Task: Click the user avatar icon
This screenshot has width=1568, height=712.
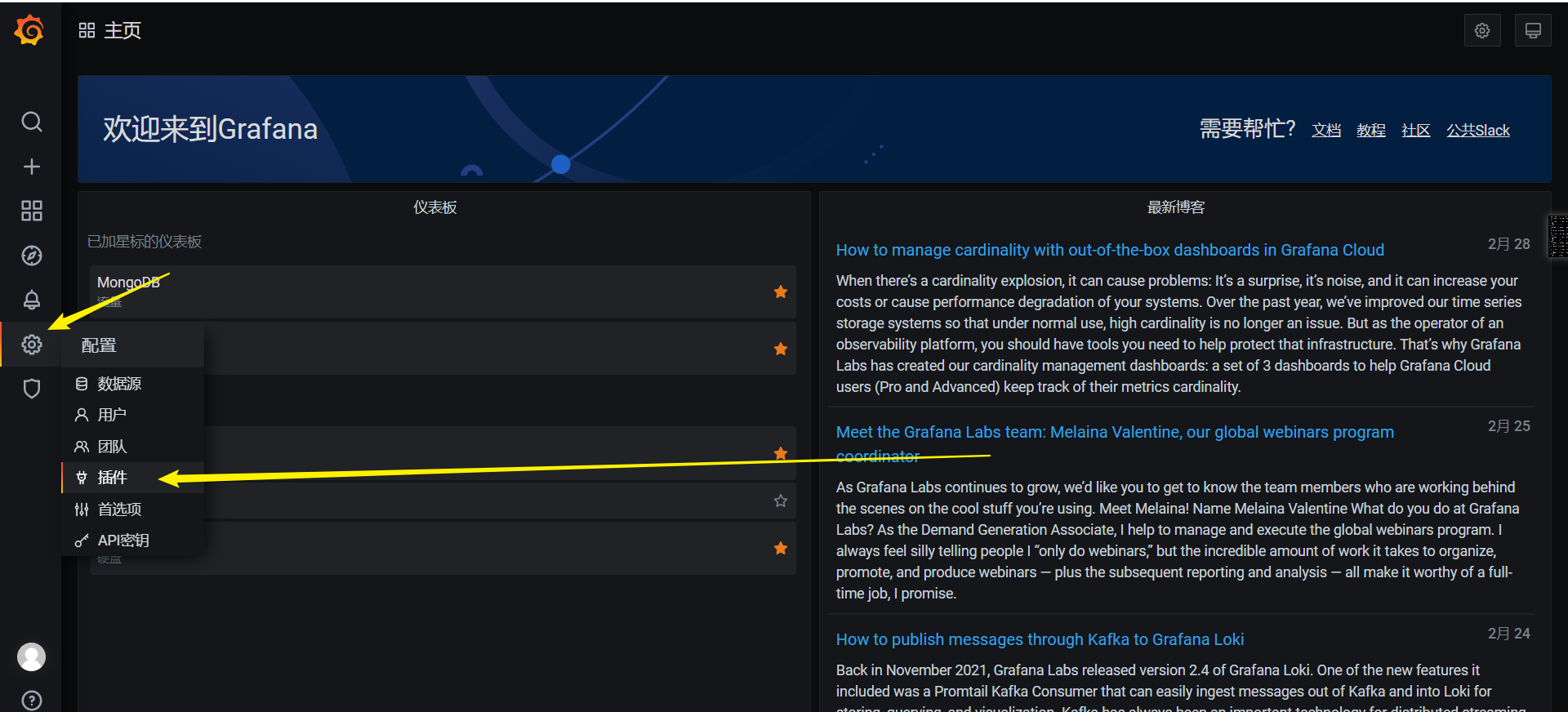Action: point(31,656)
